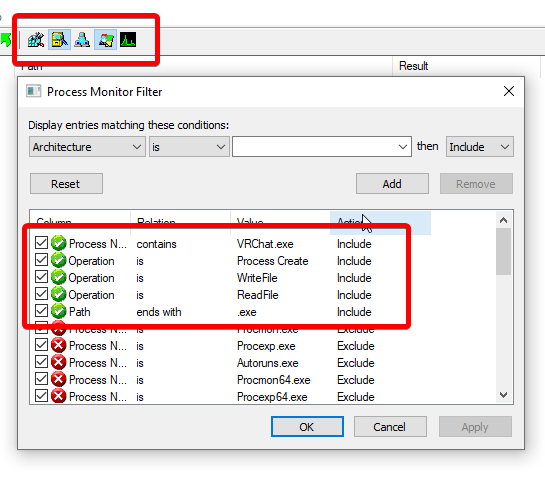Toggle Show File System Activity icon
Viewport: 545px width, 477px height.
[x=59, y=40]
